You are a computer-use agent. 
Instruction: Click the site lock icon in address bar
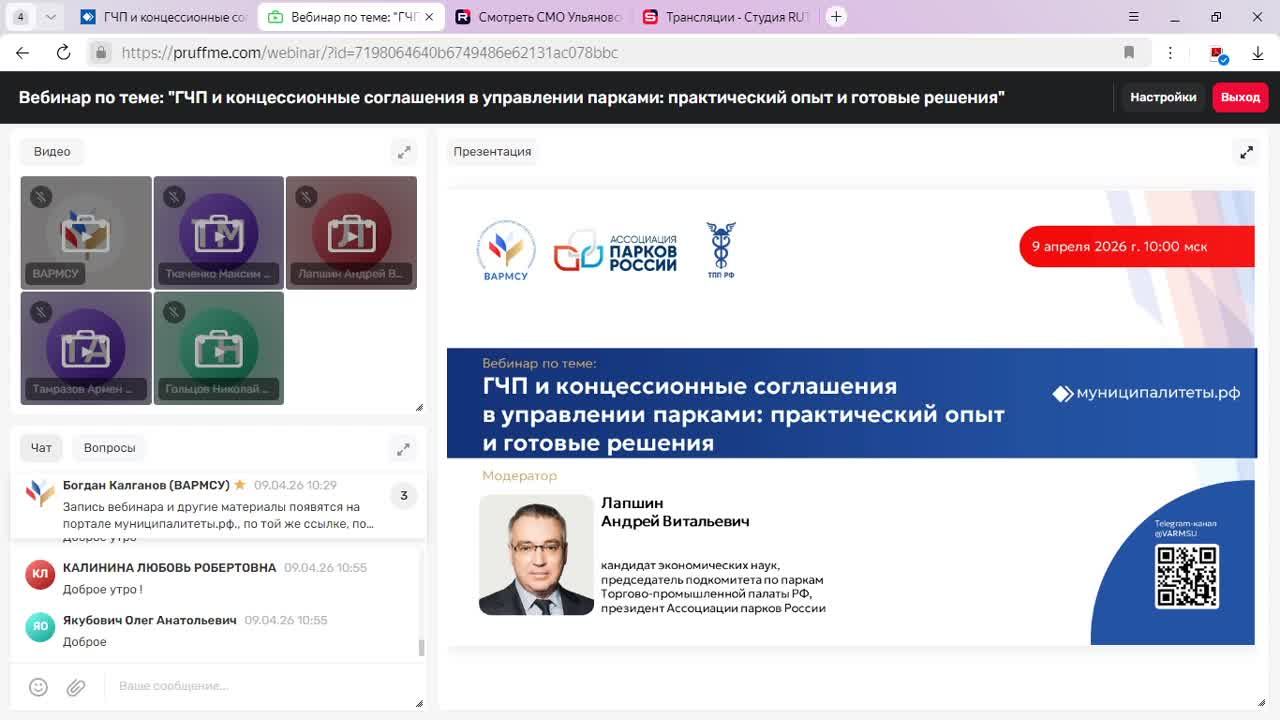[x=100, y=53]
